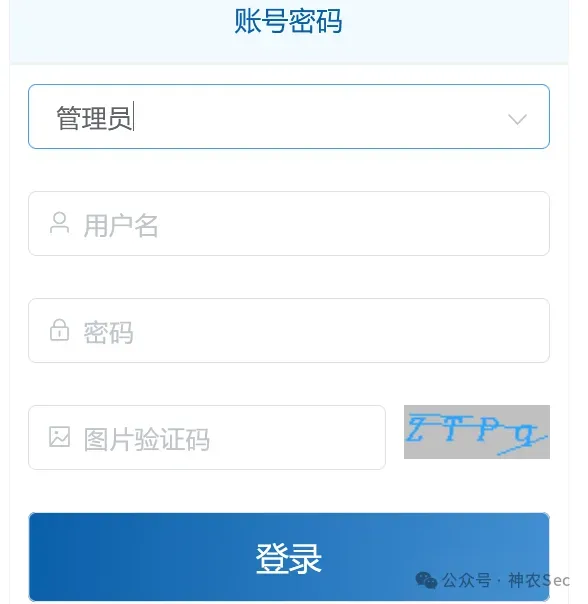
Task: Click the 密码 placeholder text
Action: (108, 332)
